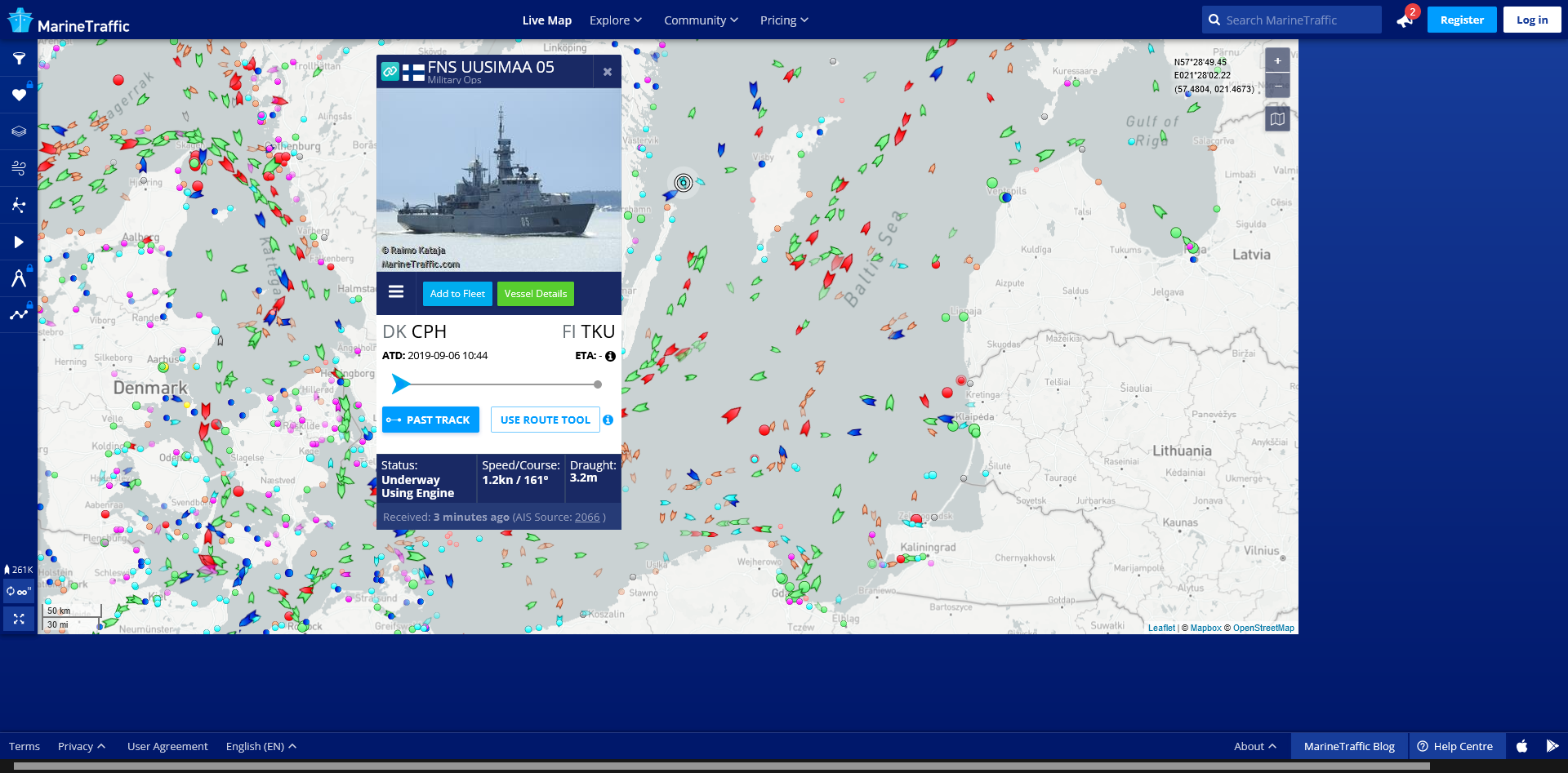Expand the Pricing menu

(784, 20)
